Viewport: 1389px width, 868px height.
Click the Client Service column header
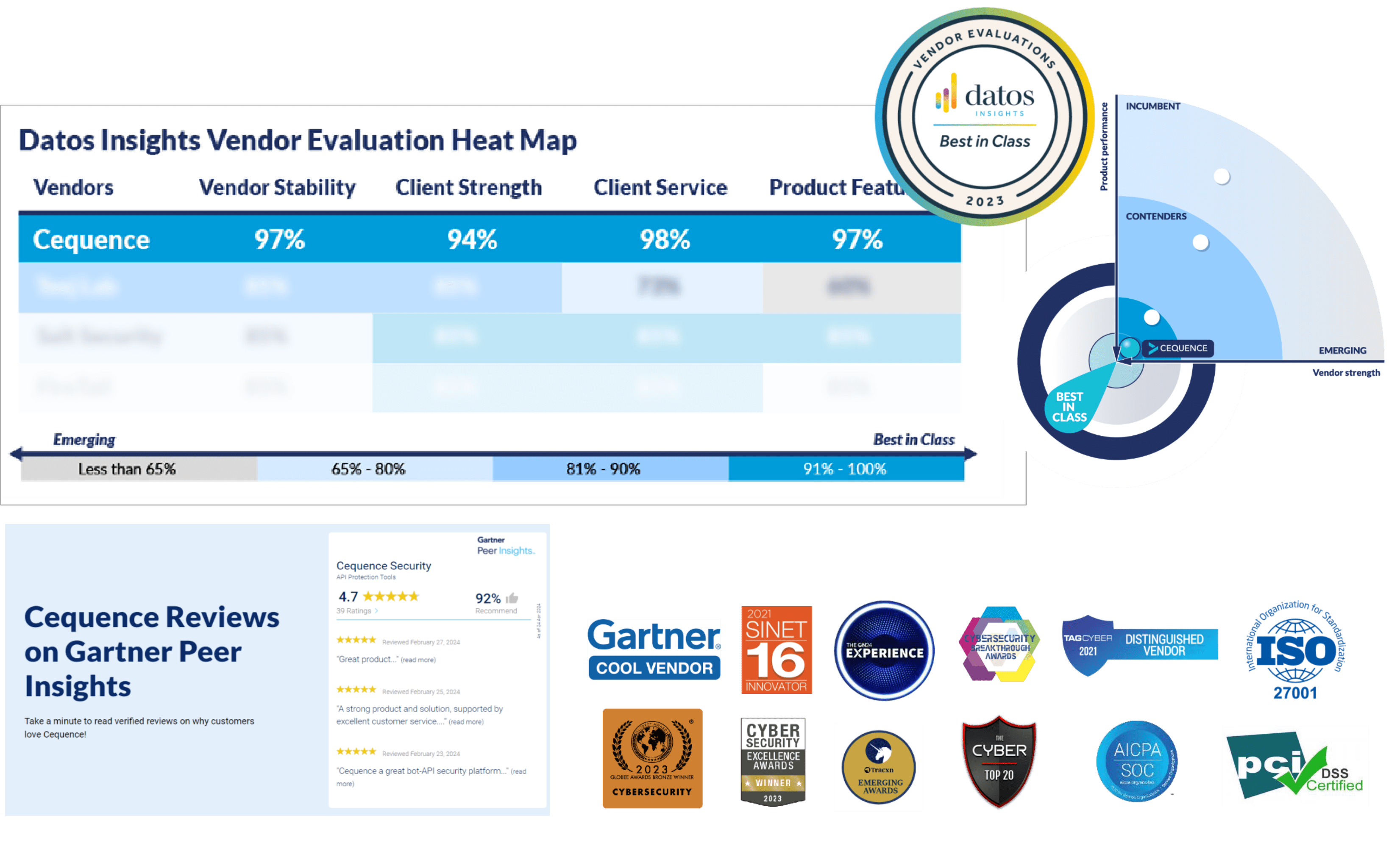coord(660,188)
